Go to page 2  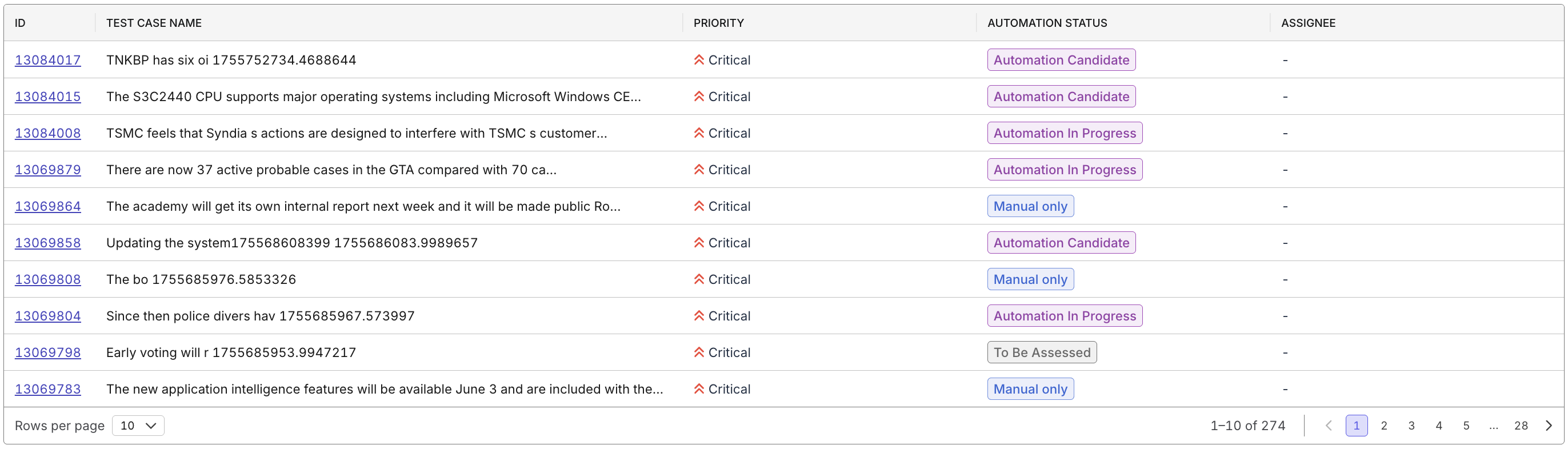pos(1383,426)
